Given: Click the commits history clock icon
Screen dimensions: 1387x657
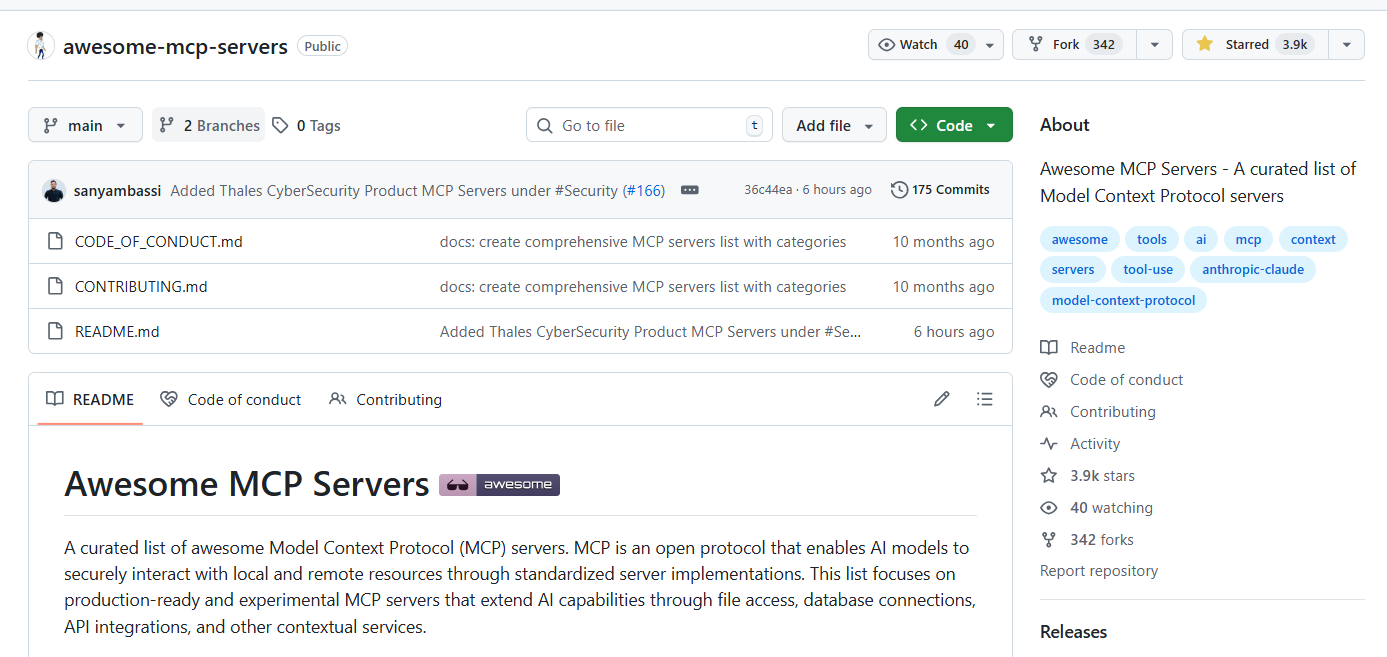Looking at the screenshot, I should click(x=899, y=190).
